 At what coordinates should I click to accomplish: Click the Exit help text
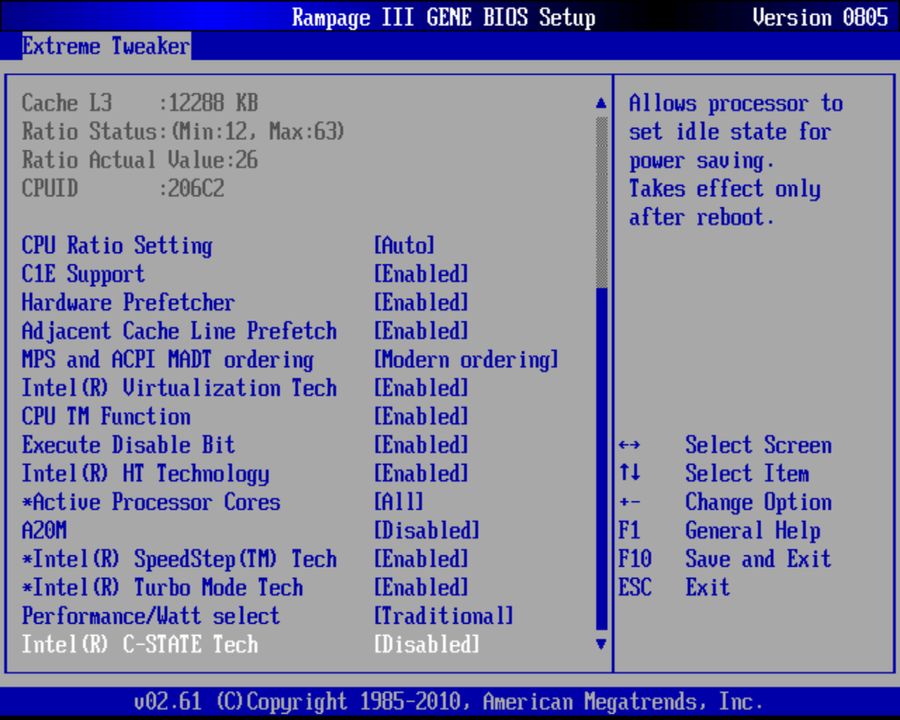click(x=708, y=588)
